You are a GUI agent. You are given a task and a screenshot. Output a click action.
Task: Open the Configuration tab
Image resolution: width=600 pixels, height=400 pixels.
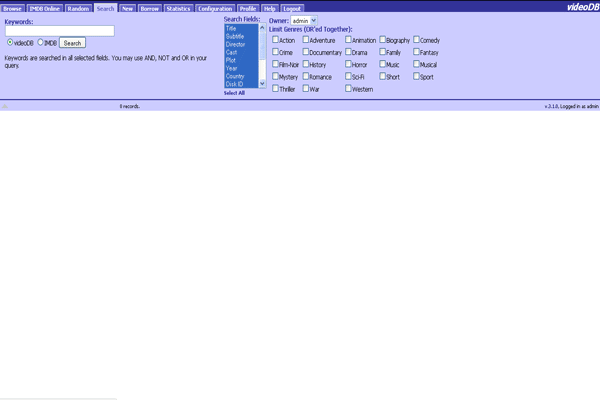pyautogui.click(x=215, y=8)
